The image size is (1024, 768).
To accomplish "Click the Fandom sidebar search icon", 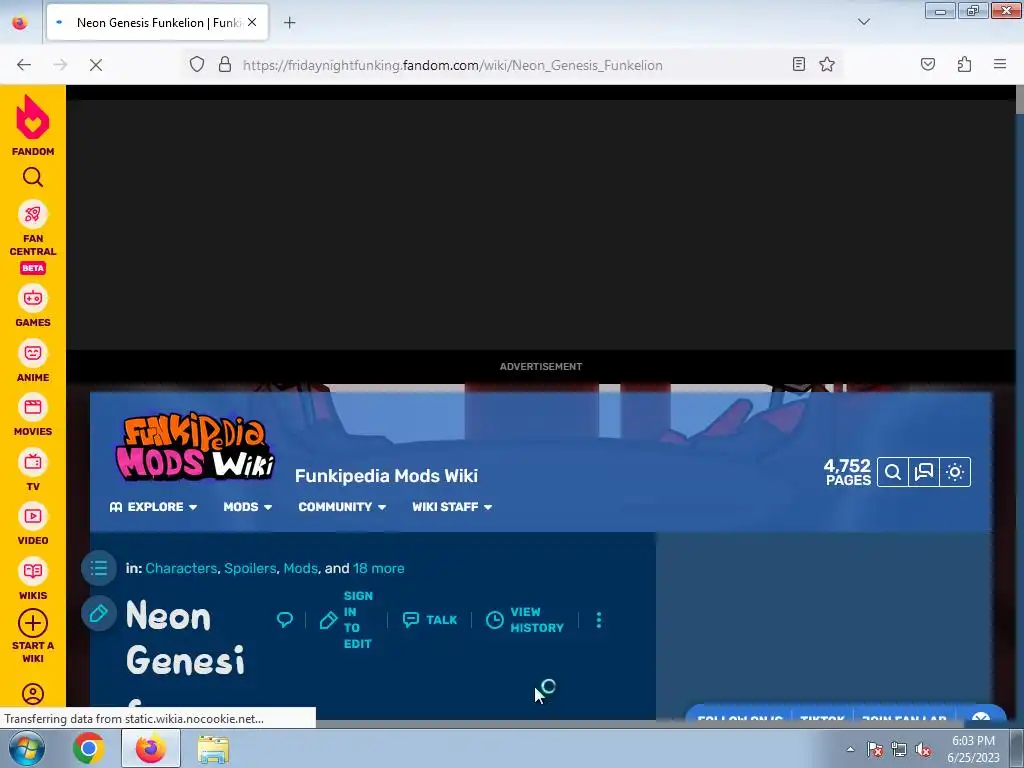I will pos(33,177).
